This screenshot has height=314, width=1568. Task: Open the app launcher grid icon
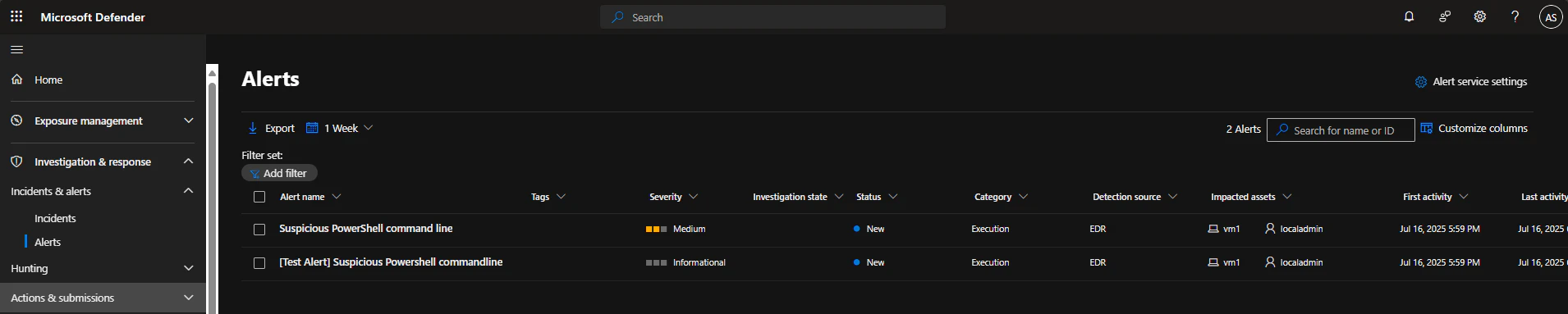pyautogui.click(x=16, y=16)
